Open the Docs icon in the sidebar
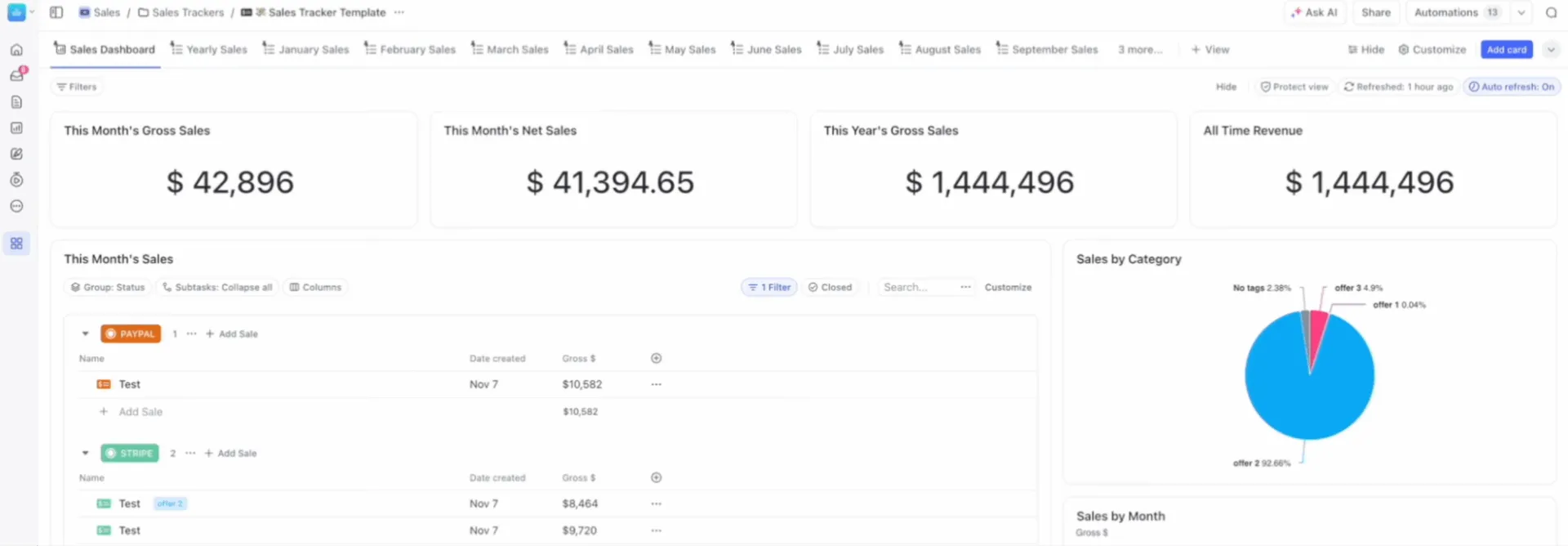The width and height of the screenshot is (1568, 546). click(x=16, y=102)
